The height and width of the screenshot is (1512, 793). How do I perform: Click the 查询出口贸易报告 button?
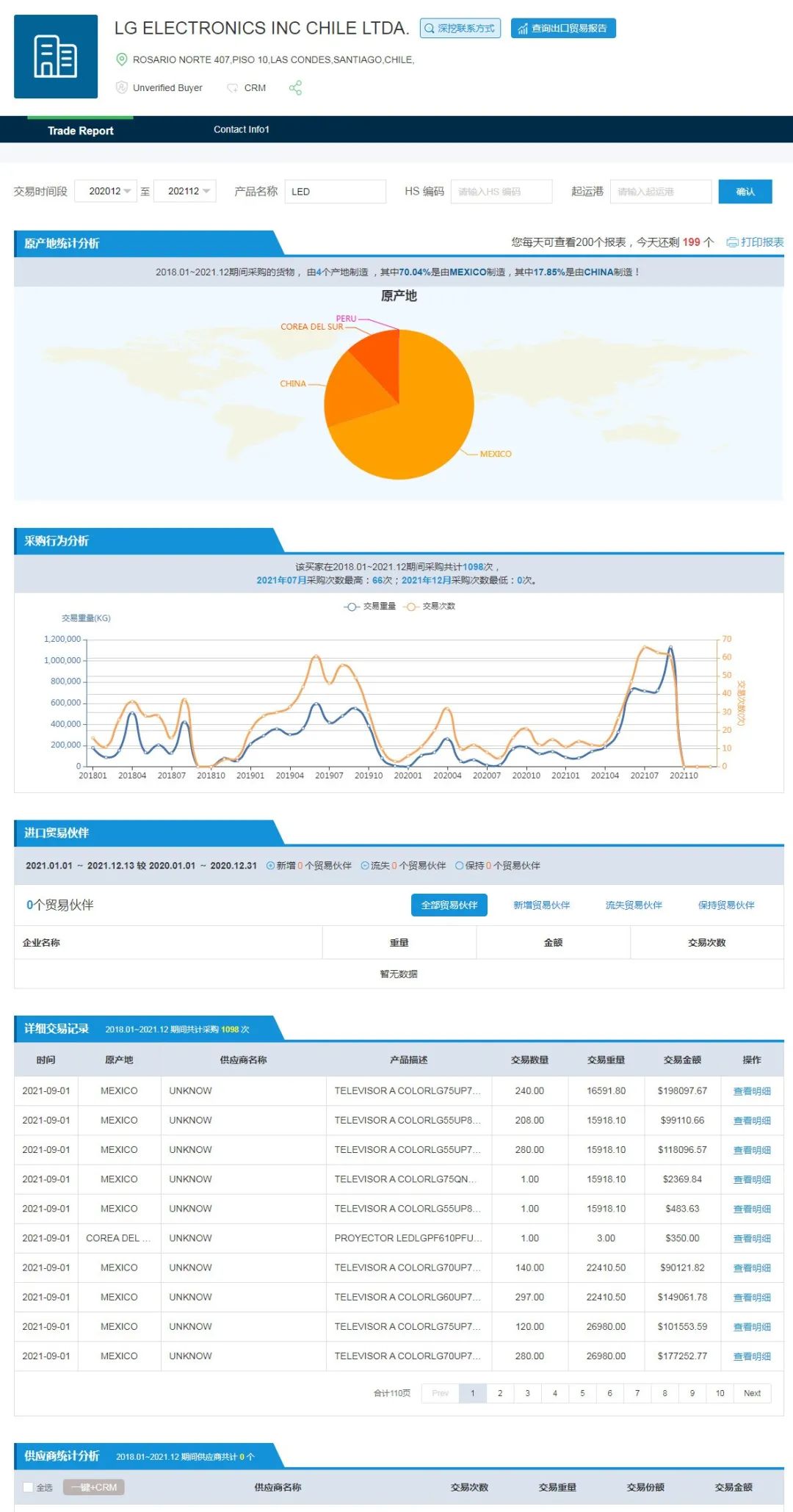click(563, 29)
